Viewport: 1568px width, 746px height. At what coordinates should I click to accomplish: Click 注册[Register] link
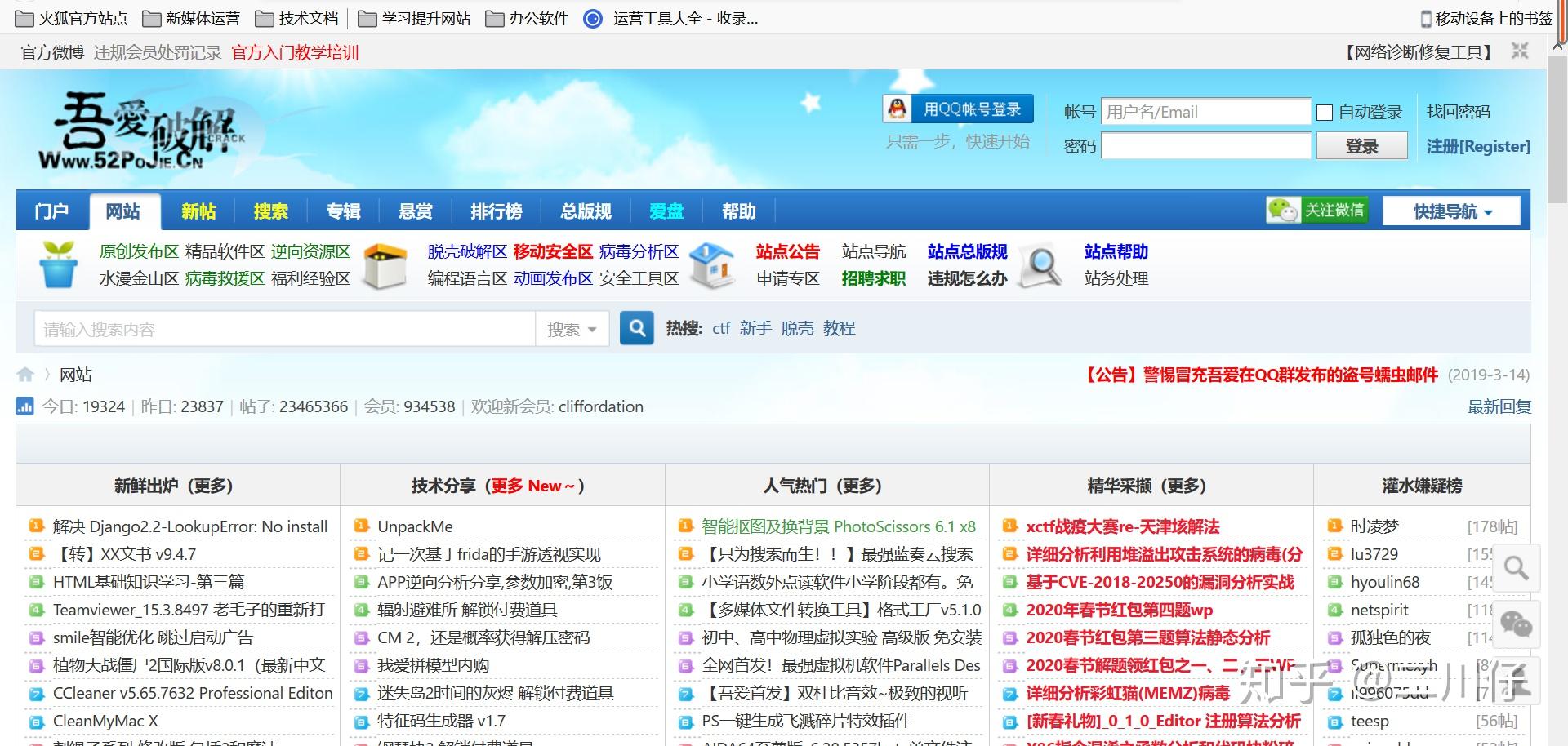1478,146
